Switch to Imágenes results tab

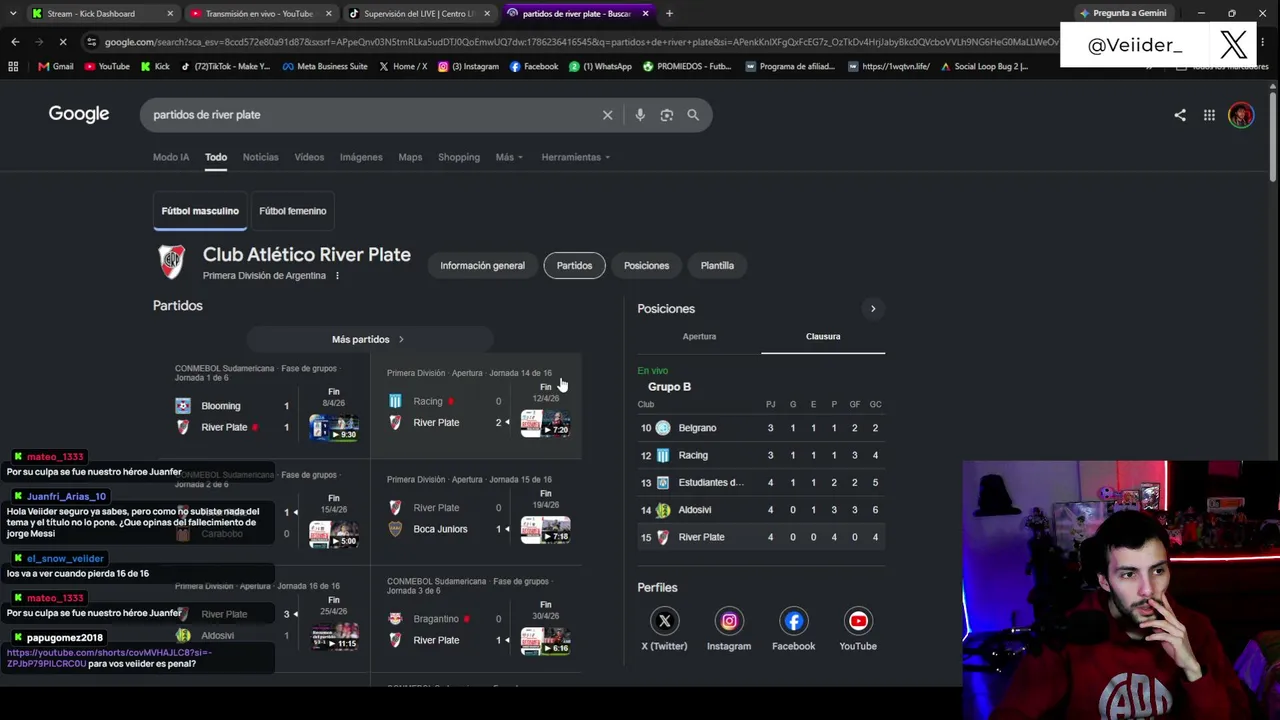(361, 157)
